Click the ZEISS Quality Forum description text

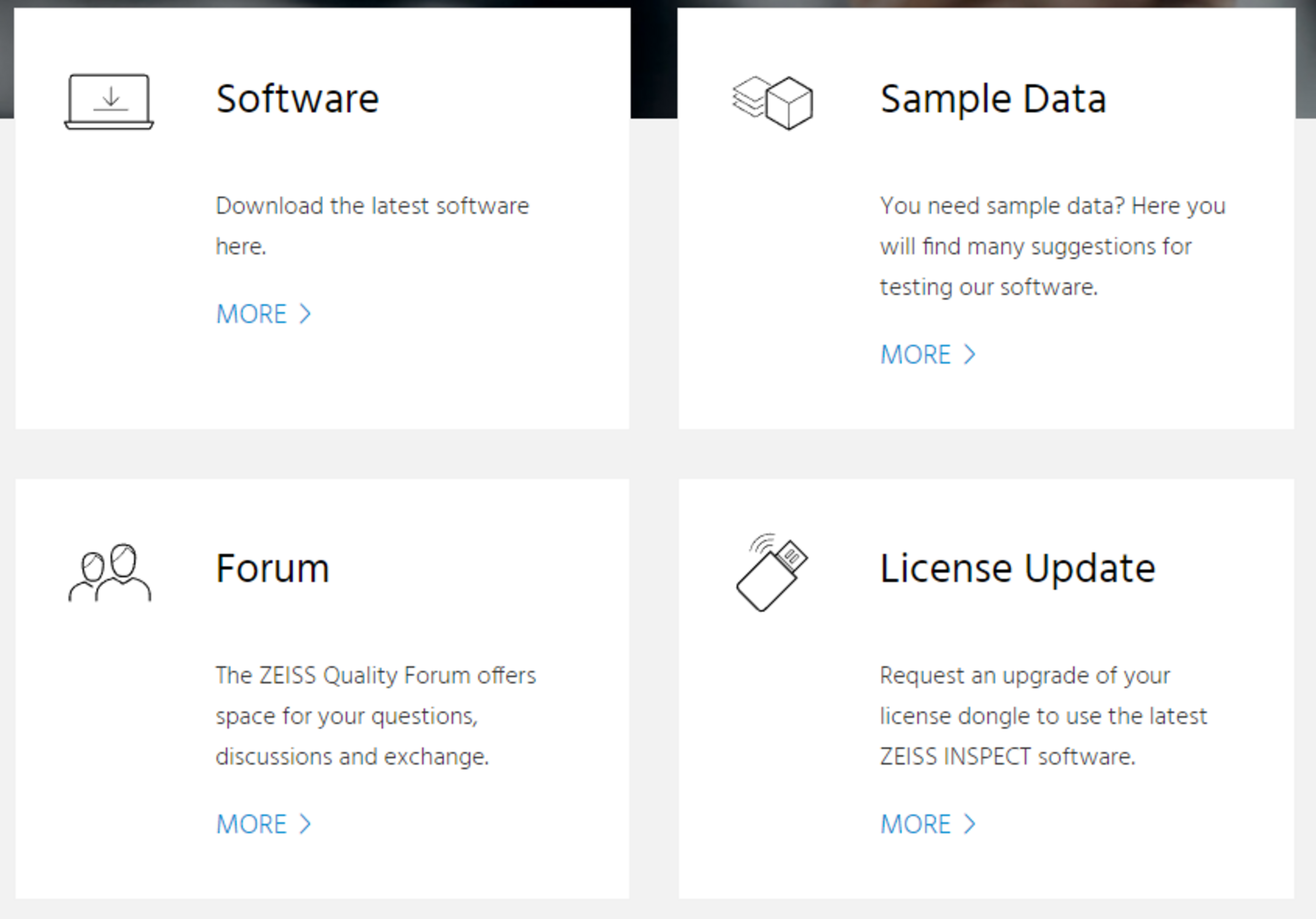pyautogui.click(x=375, y=715)
